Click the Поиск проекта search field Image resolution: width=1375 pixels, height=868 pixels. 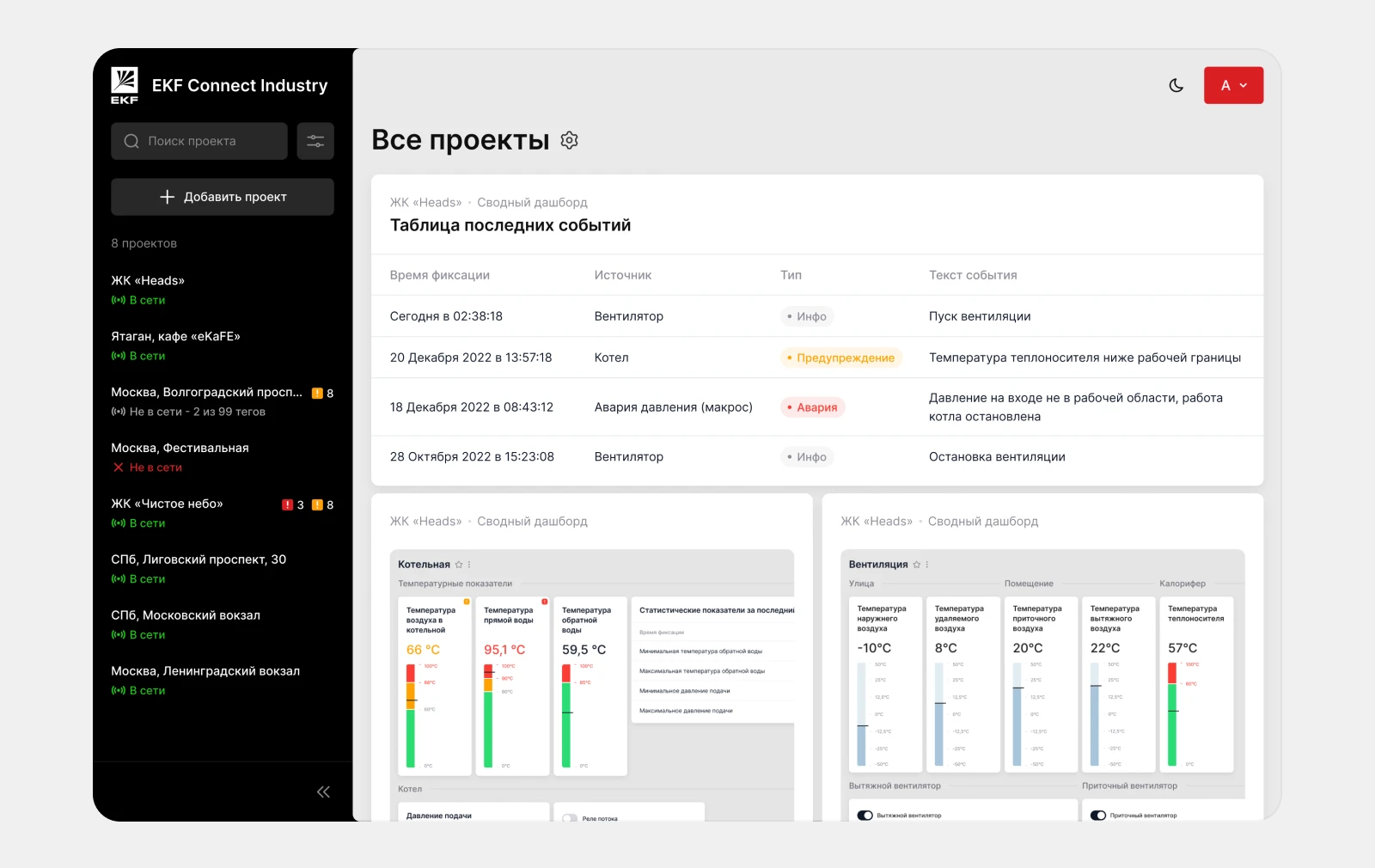click(199, 141)
